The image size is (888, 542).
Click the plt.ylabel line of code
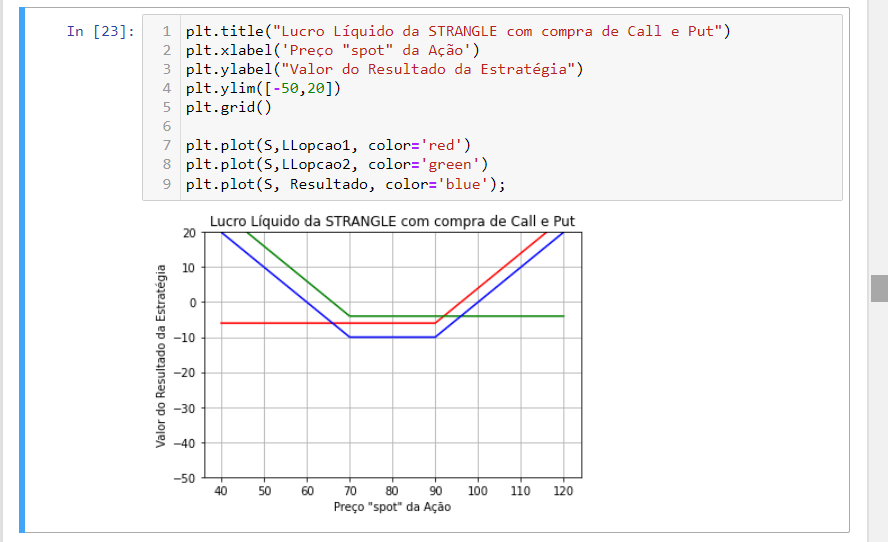pos(383,69)
